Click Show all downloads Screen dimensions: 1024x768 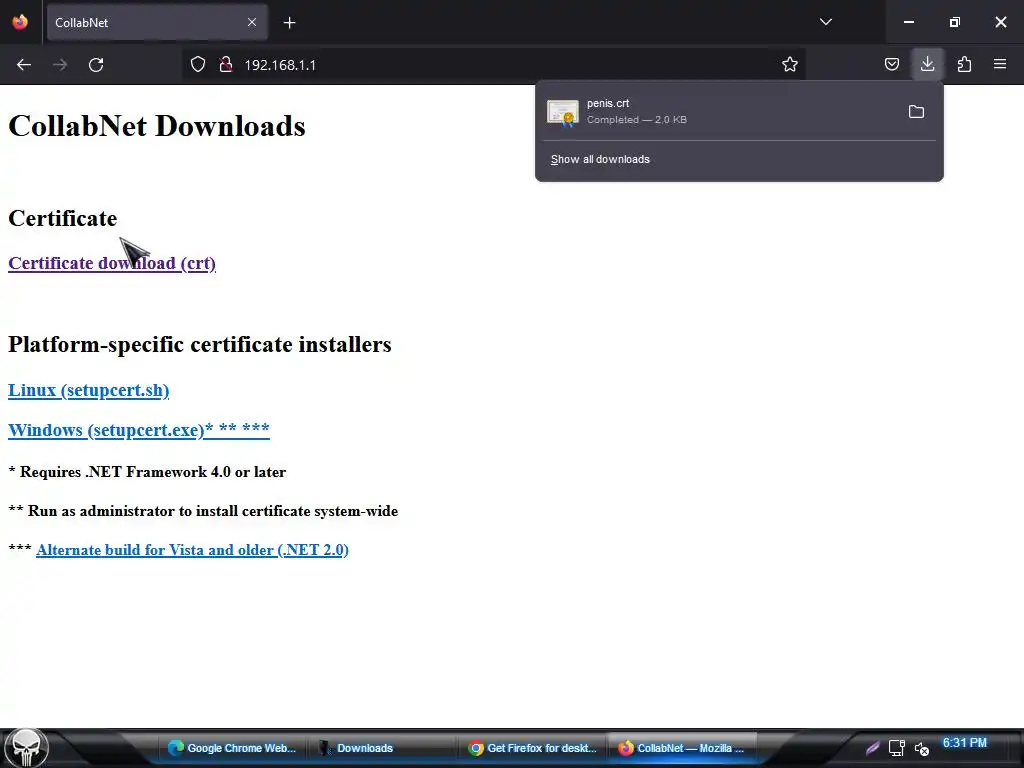[x=600, y=159]
